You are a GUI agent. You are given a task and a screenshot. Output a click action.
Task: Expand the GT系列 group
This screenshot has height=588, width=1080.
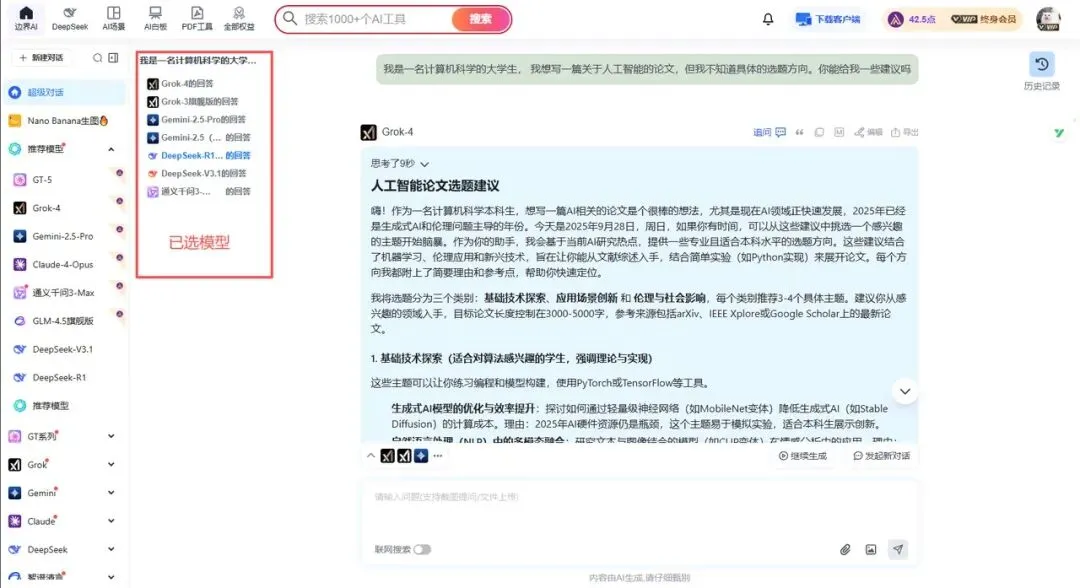click(x=111, y=436)
